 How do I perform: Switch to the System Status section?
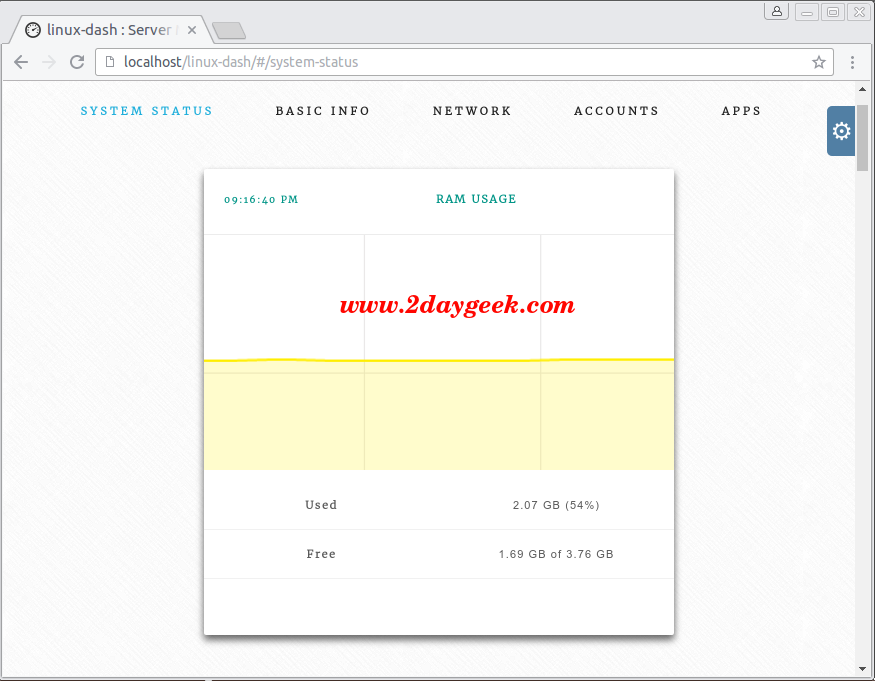coord(146,111)
